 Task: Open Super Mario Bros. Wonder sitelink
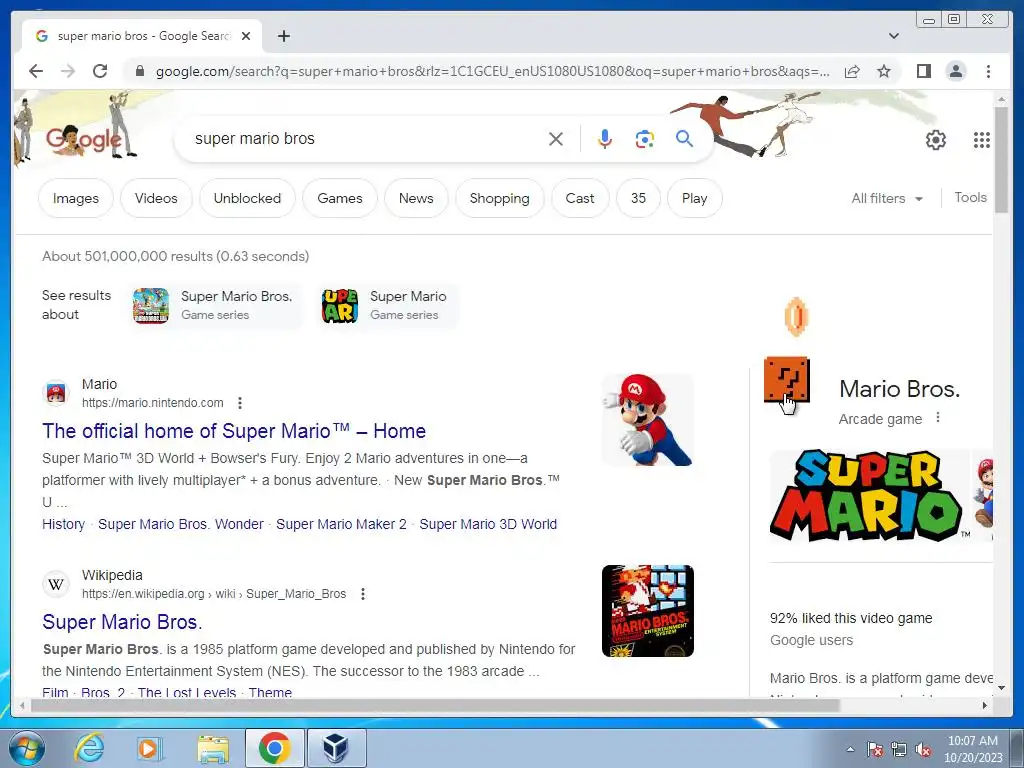[181, 524]
